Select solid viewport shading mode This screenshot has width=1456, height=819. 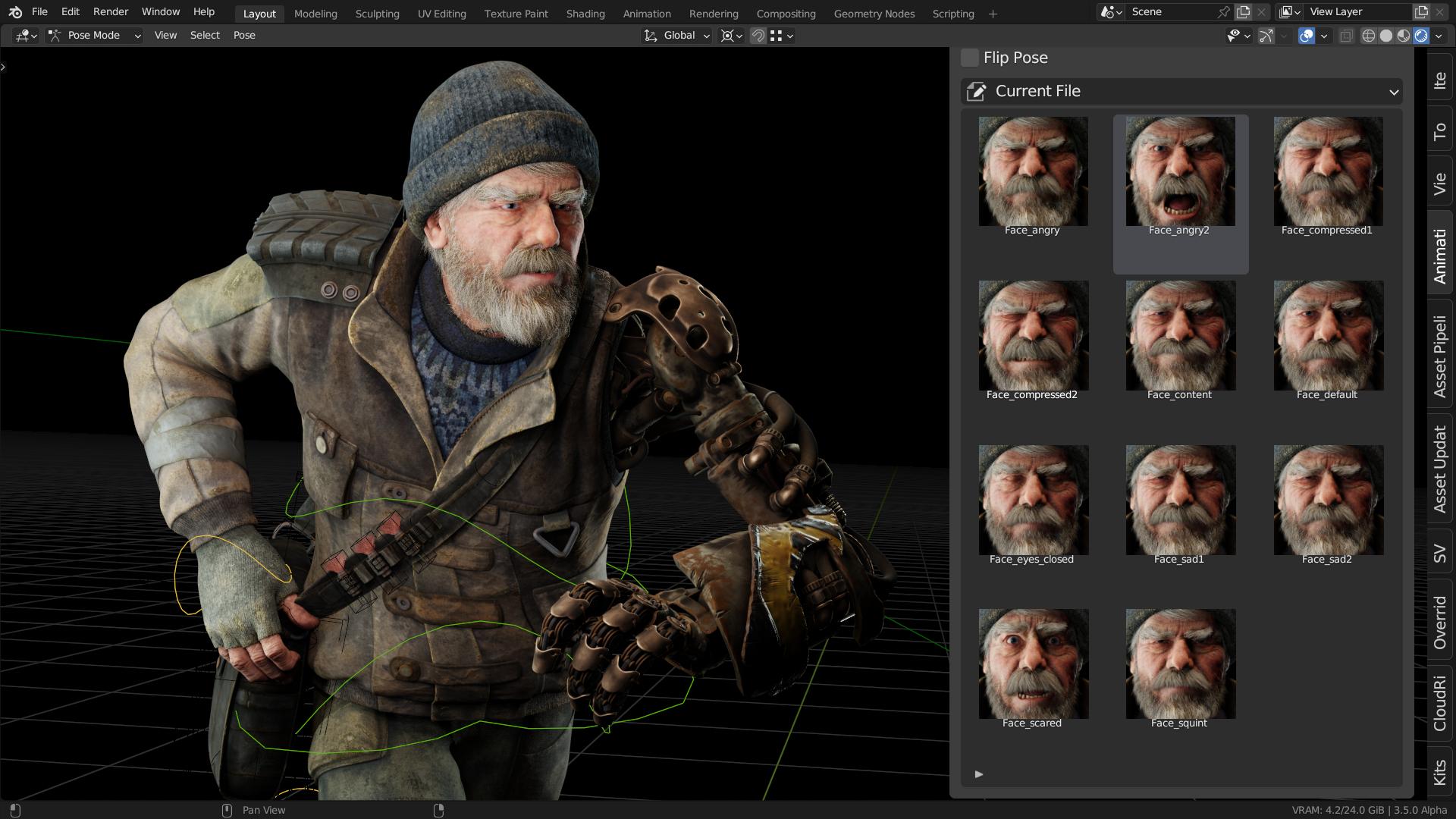point(1385,36)
